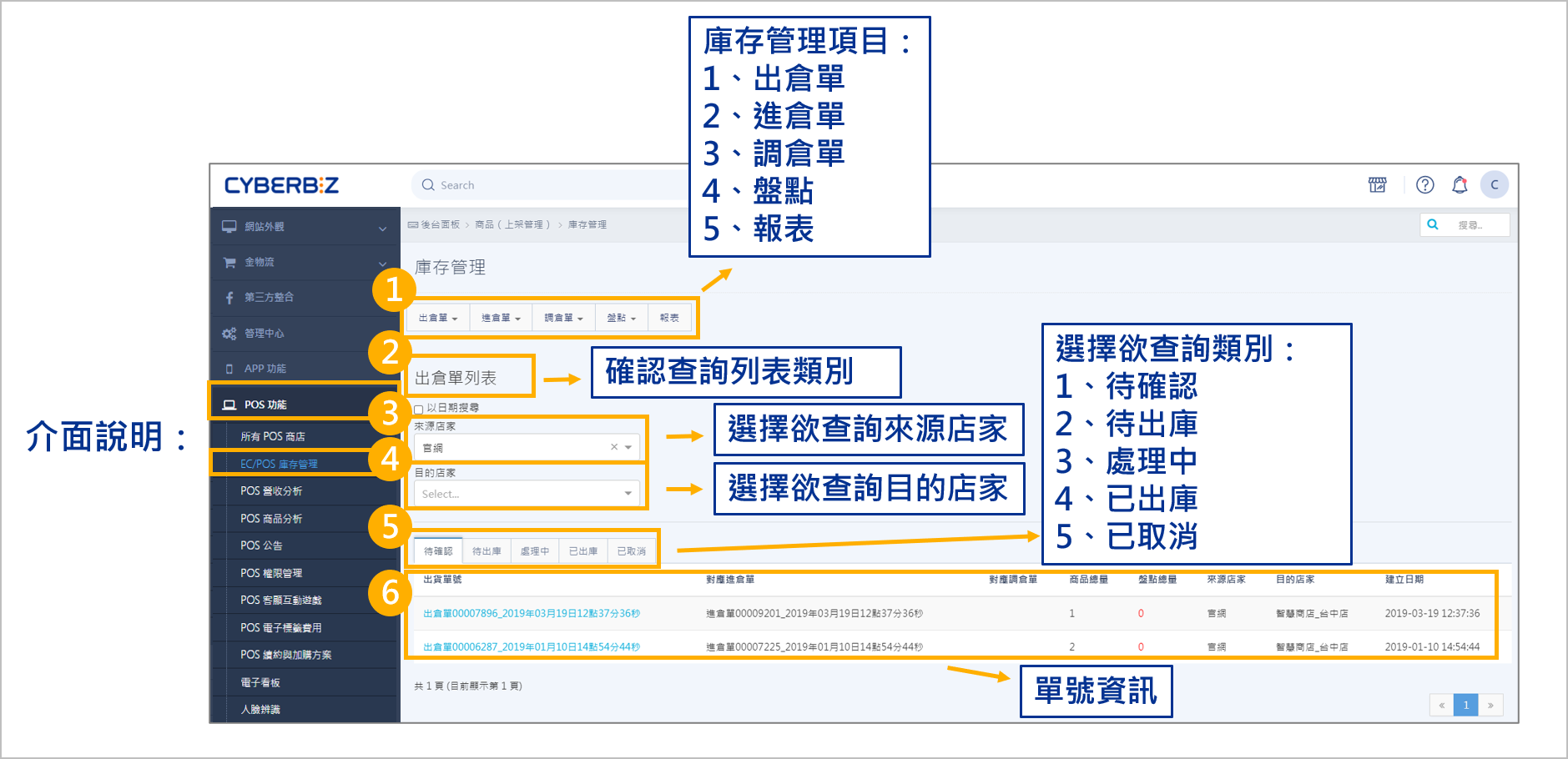Open the 進倉單 dropdown menu
This screenshot has height=759, width=1568.
tap(501, 318)
